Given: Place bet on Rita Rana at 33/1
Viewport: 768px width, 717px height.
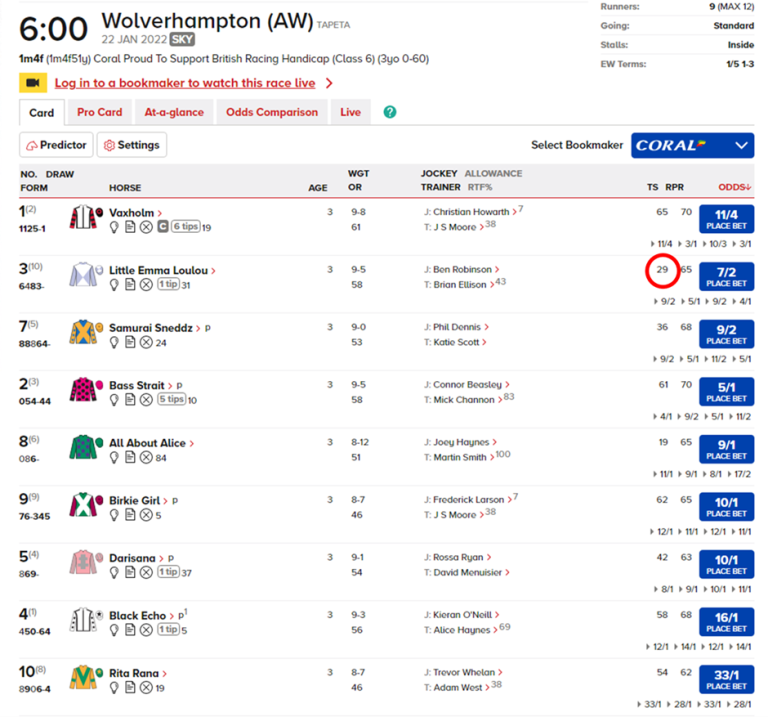Looking at the screenshot, I should coord(726,679).
